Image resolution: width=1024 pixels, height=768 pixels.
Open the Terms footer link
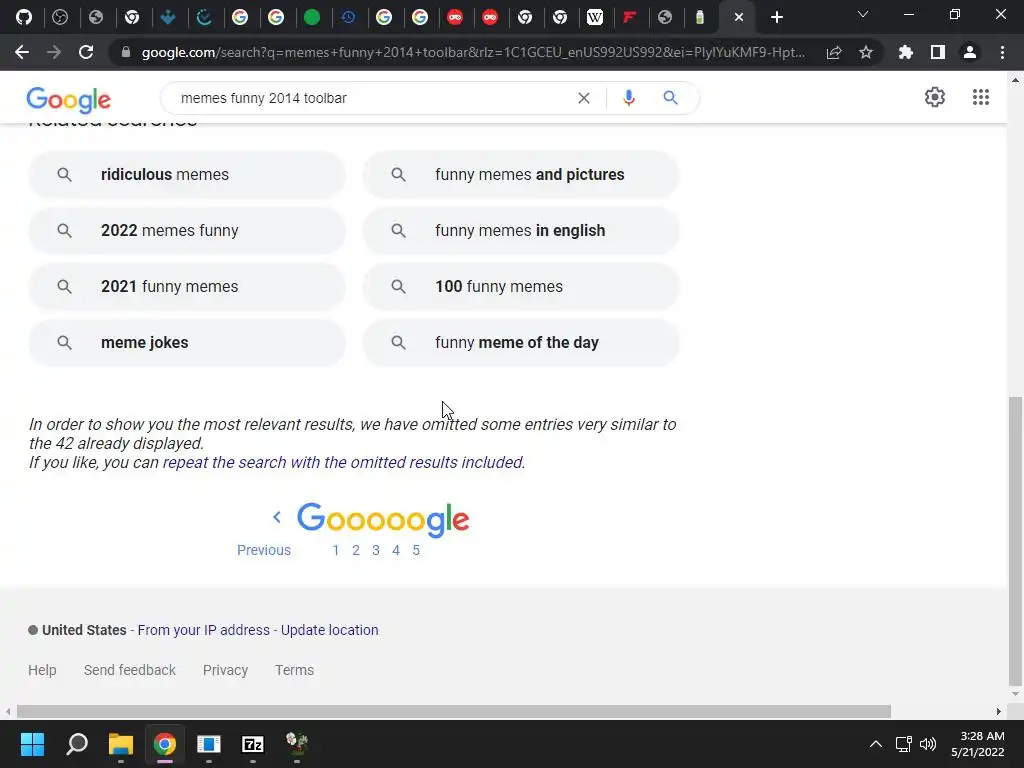[295, 670]
